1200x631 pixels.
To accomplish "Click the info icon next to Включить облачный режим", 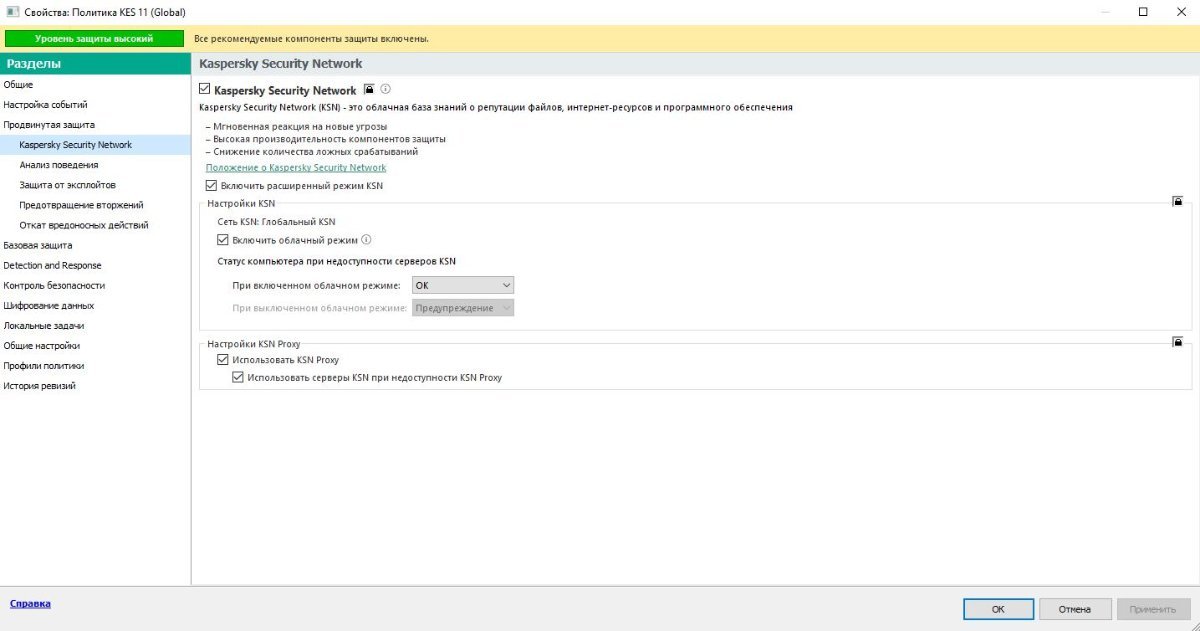I will (366, 240).
